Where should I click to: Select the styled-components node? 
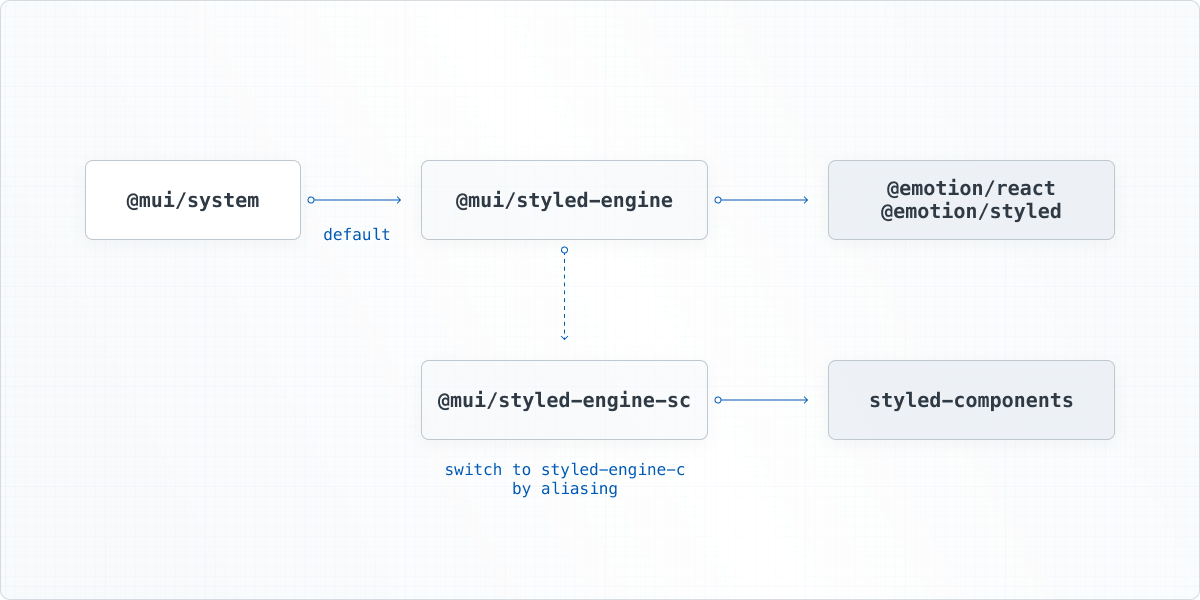point(971,399)
